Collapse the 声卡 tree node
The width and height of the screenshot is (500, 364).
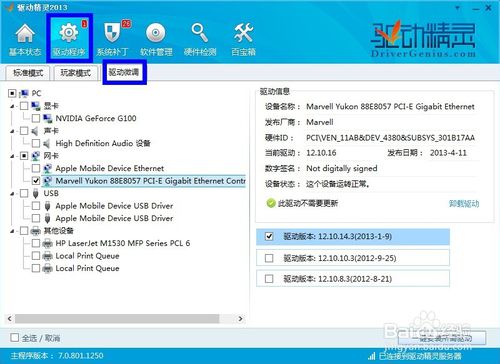[x=12, y=131]
